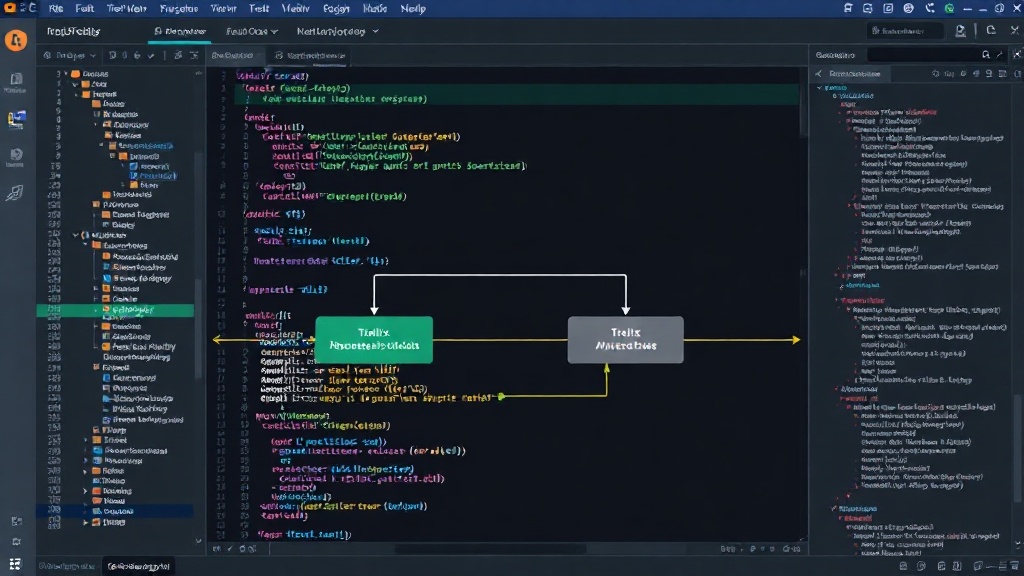This screenshot has width=1024, height=576.
Task: Click the grid icon at bottom-left corner
Action: coord(15,564)
